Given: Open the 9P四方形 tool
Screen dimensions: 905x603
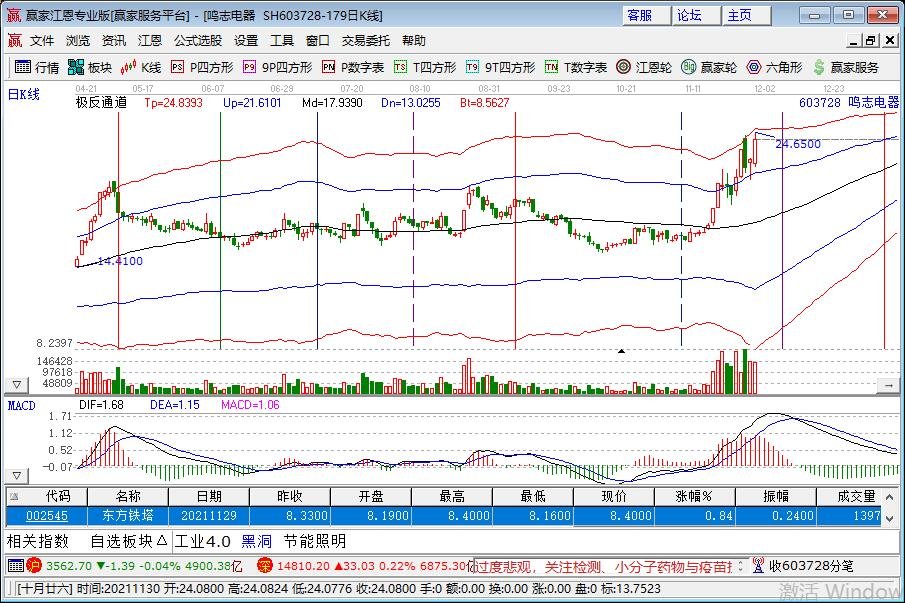Looking at the screenshot, I should click(x=277, y=68).
